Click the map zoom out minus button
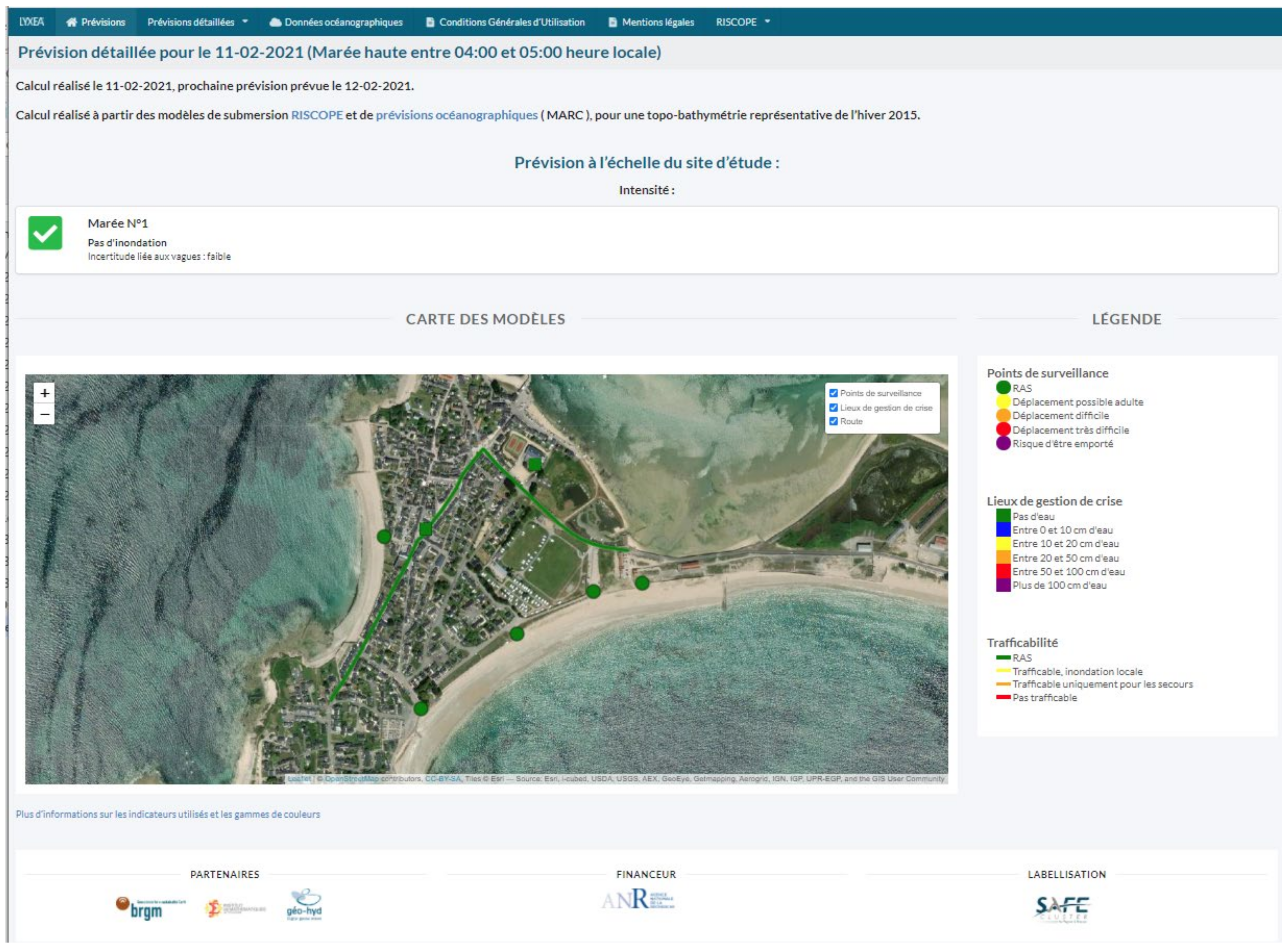The height and width of the screenshot is (948, 1288). (x=44, y=414)
